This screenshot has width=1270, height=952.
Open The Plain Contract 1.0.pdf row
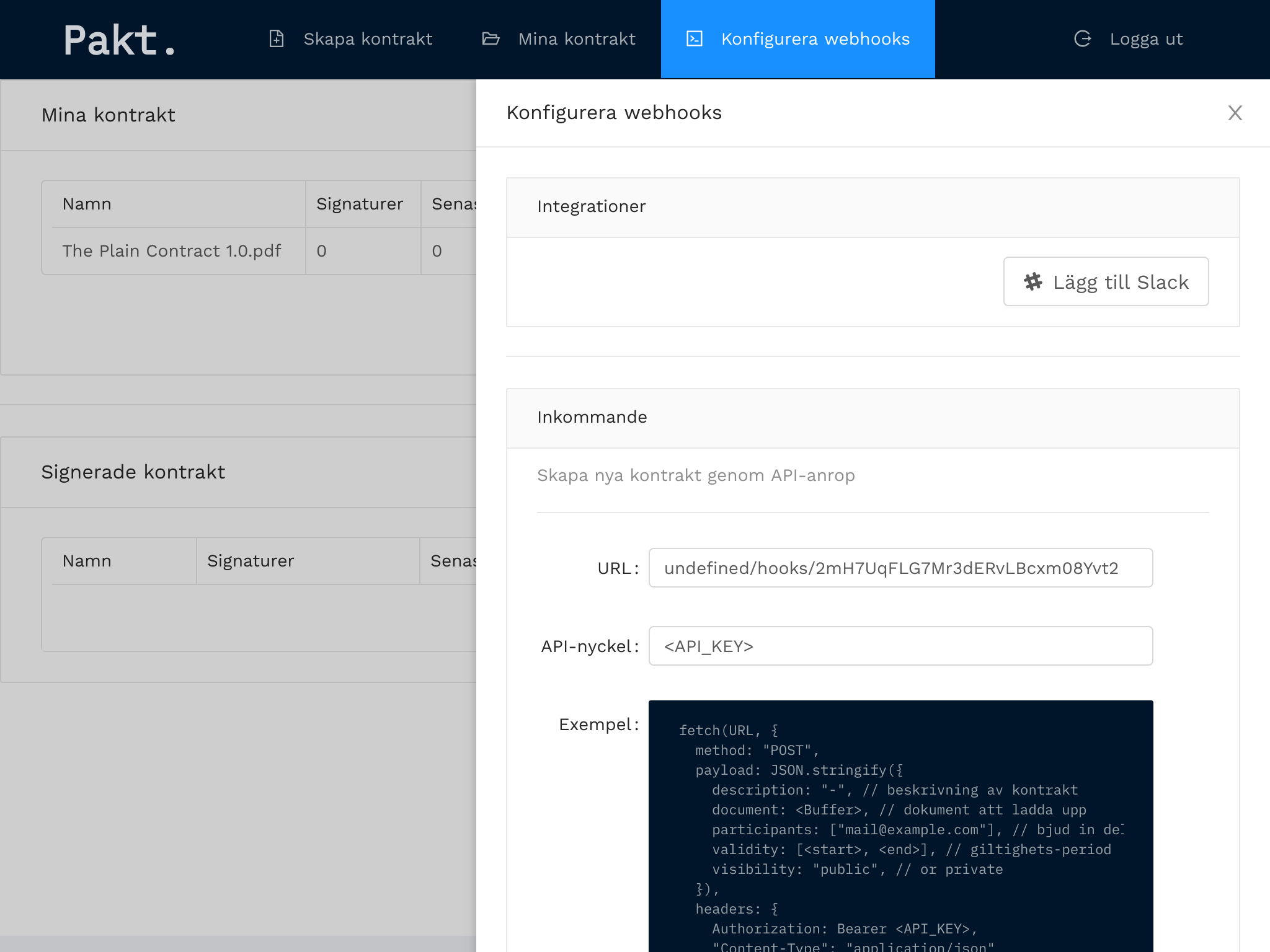point(172,251)
